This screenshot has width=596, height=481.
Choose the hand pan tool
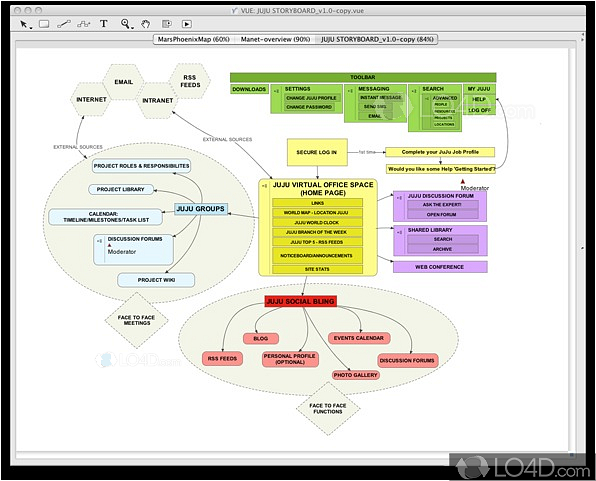point(146,24)
